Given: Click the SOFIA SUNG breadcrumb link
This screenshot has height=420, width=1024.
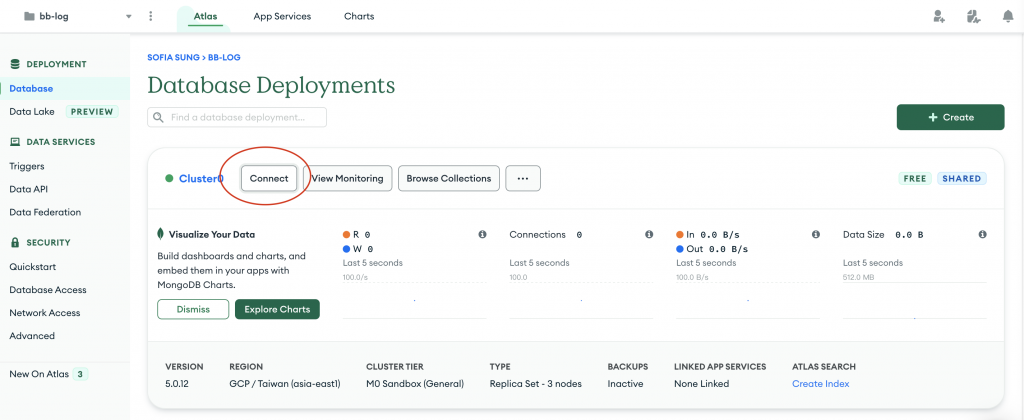Looking at the screenshot, I should pos(173,57).
